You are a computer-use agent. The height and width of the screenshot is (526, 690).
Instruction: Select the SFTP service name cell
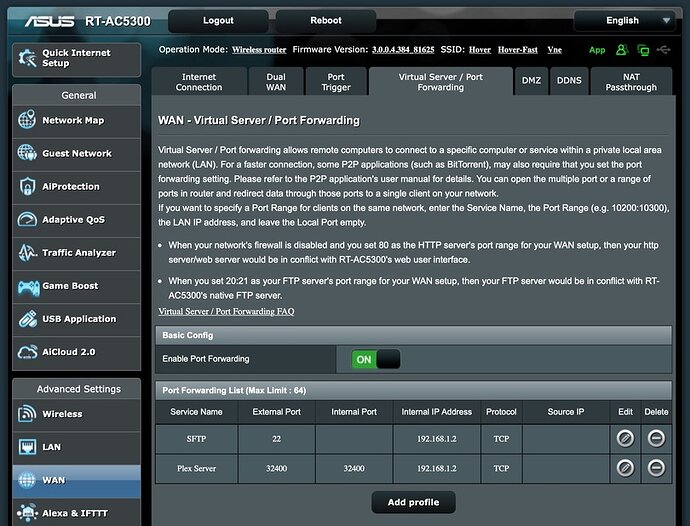pyautogui.click(x=196, y=439)
